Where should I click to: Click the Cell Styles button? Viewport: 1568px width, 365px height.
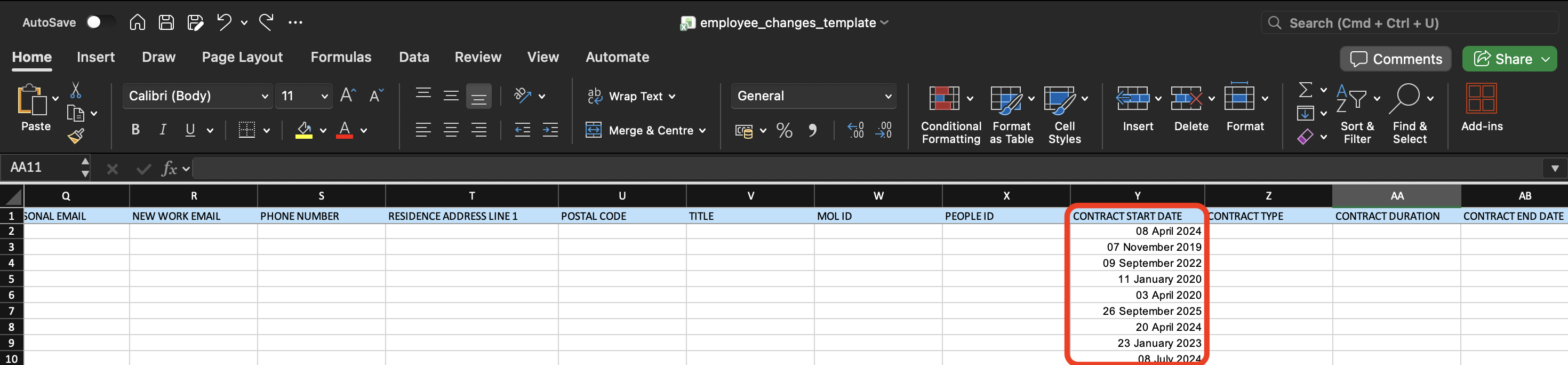1065,115
